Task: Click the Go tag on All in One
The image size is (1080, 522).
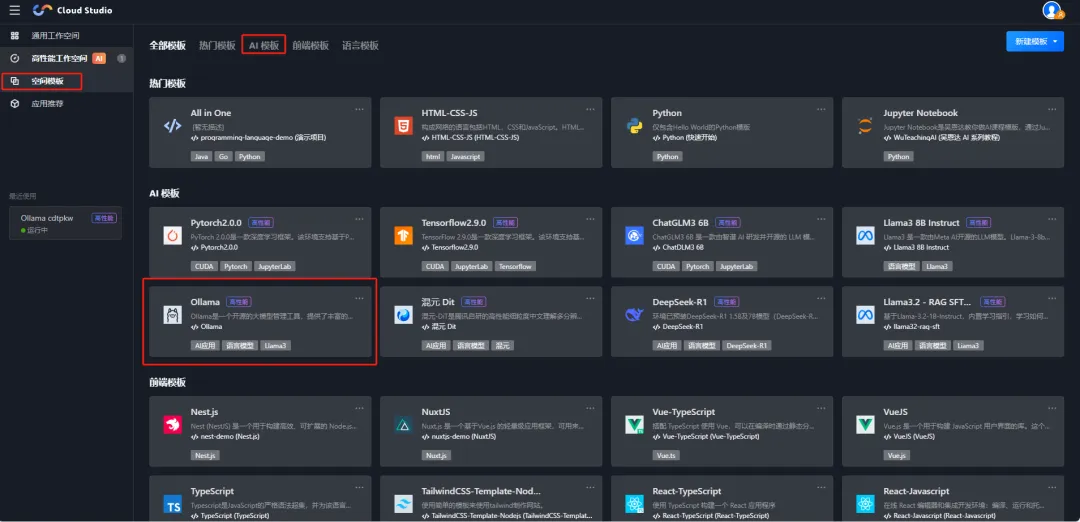Action: 223,156
